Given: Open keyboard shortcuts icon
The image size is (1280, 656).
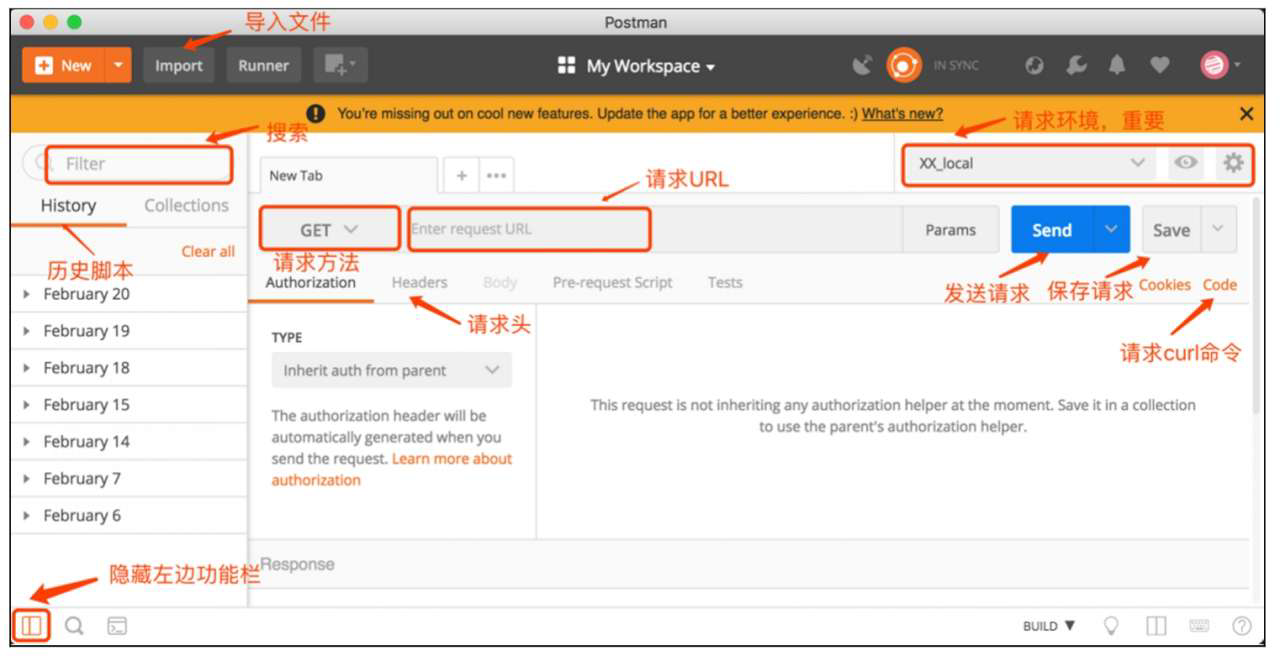Looking at the screenshot, I should click(x=1199, y=626).
